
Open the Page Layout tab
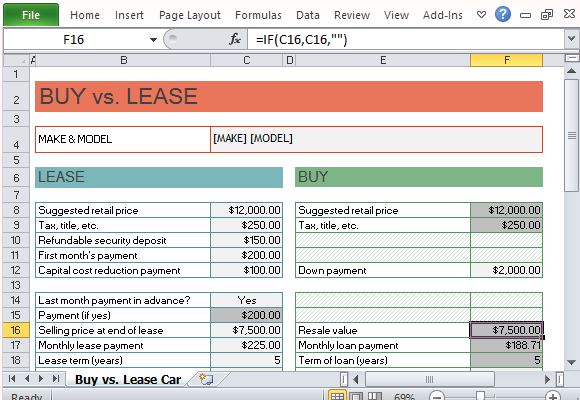tap(190, 15)
